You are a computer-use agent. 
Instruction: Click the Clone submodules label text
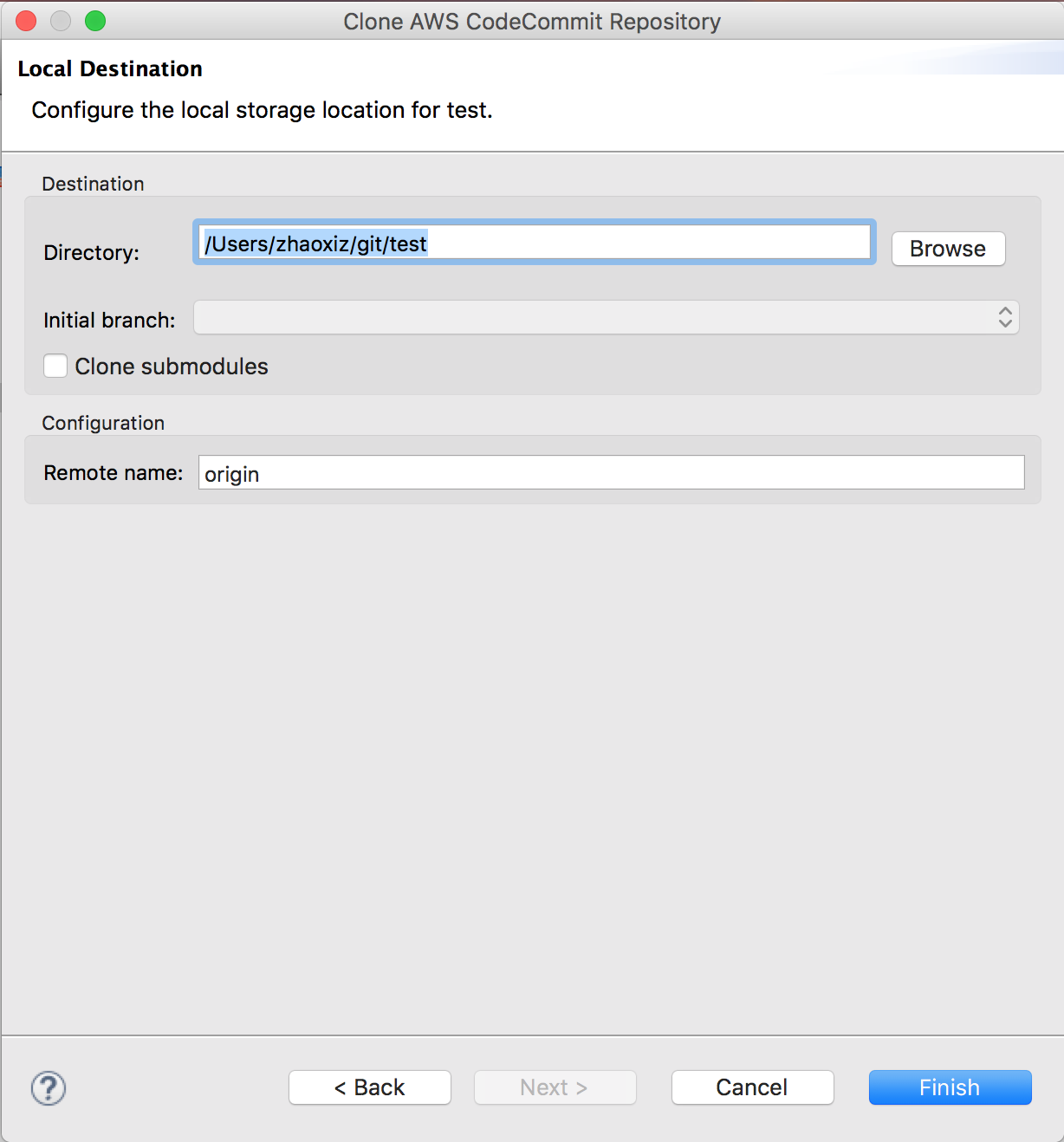click(172, 367)
